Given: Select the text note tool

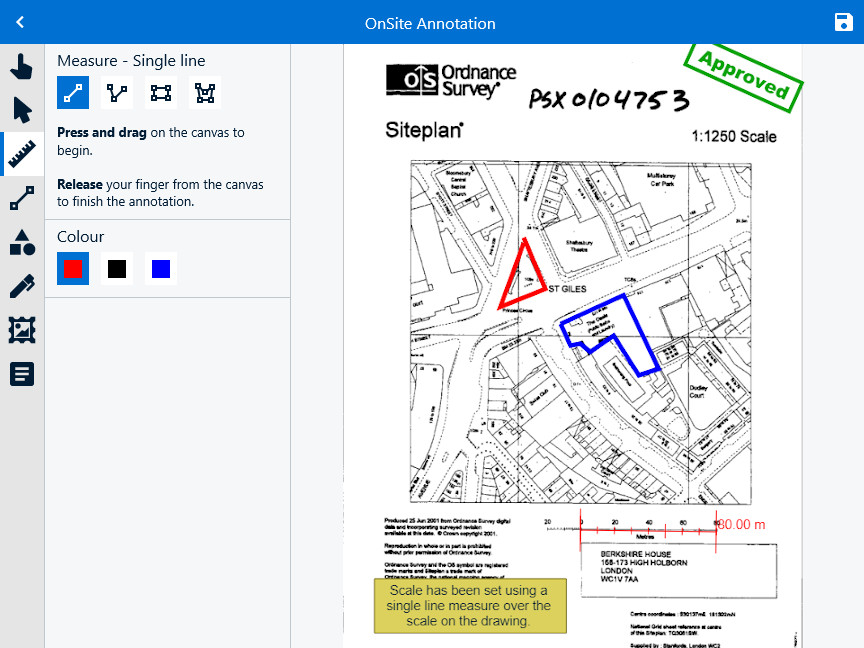Looking at the screenshot, I should 22,374.
